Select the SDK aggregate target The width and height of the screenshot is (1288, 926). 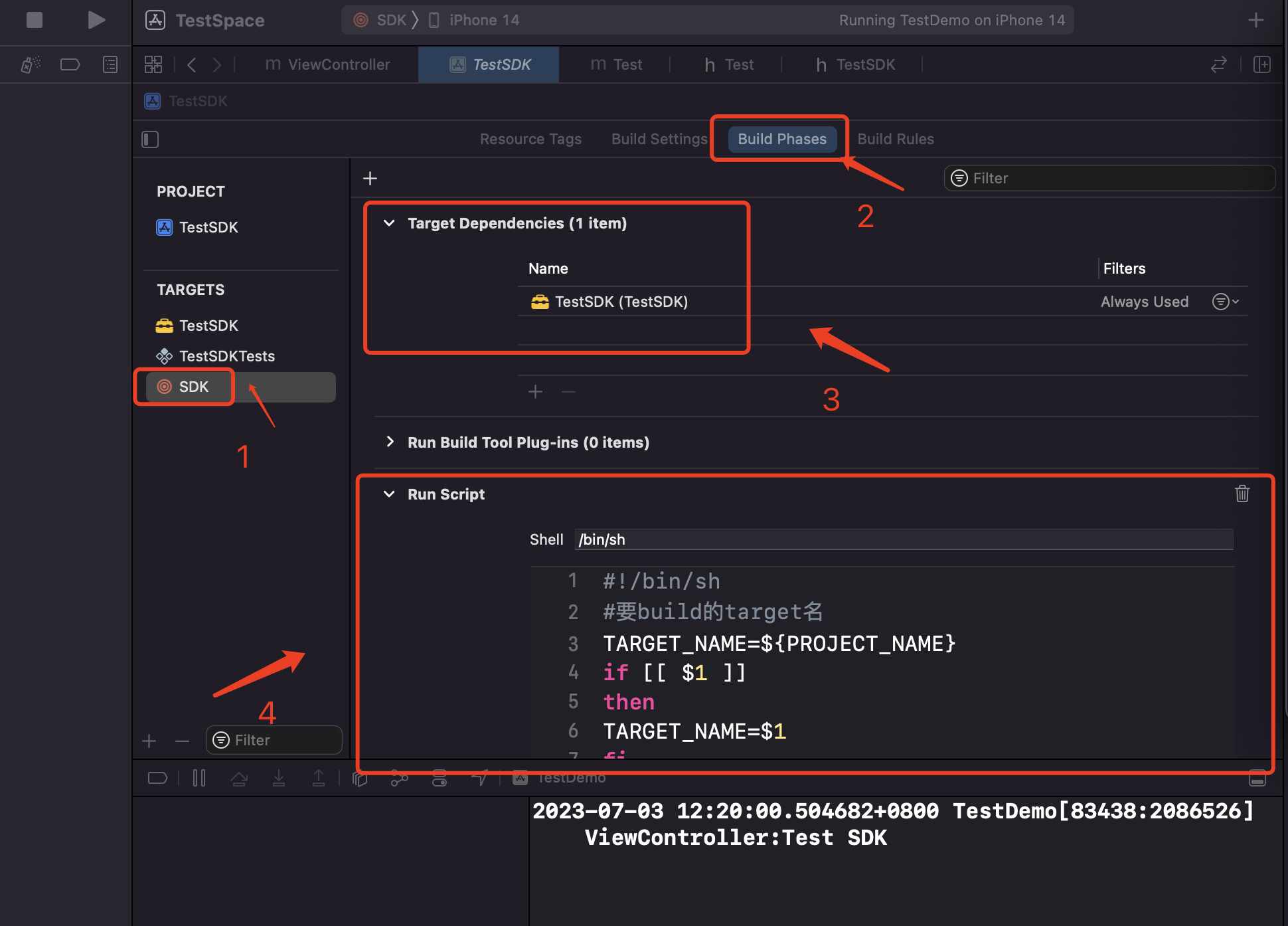[x=240, y=387]
